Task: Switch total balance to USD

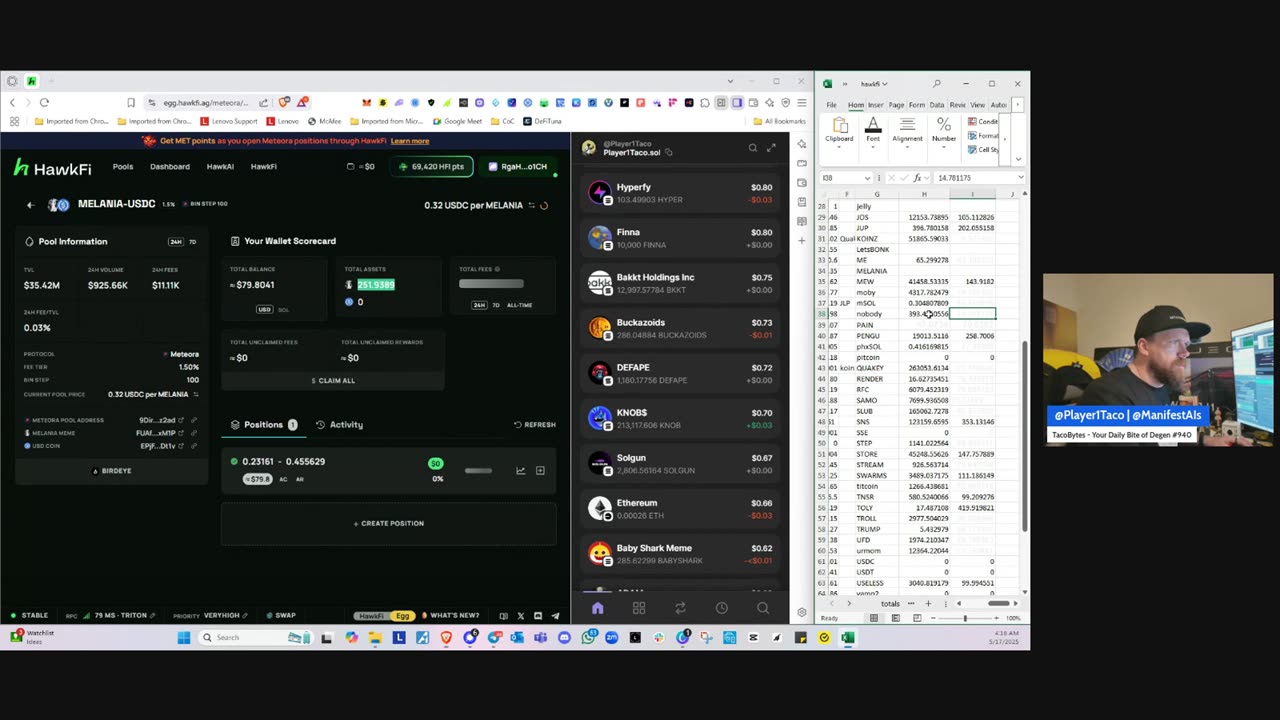Action: point(265,309)
